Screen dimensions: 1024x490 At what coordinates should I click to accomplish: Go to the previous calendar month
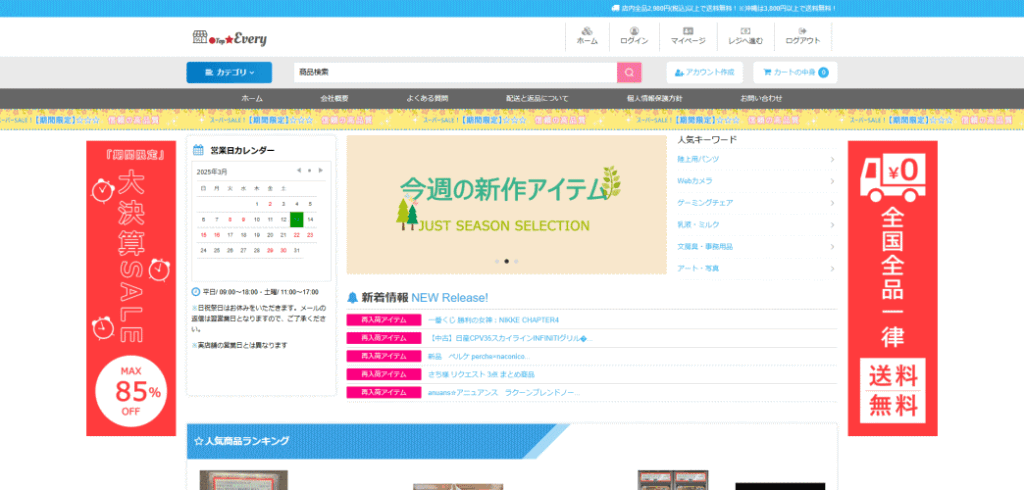point(298,171)
